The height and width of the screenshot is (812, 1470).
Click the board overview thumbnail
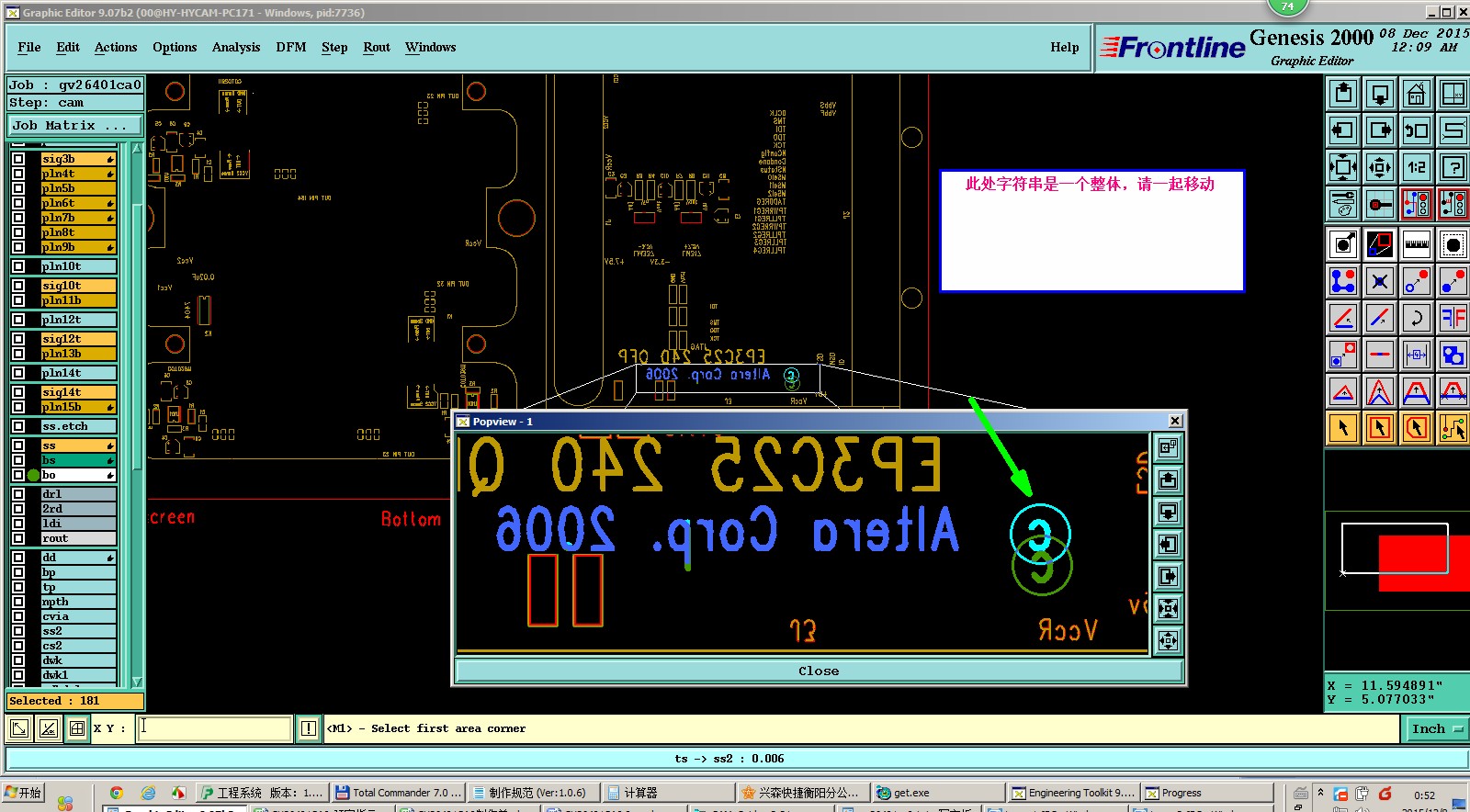pos(1396,561)
